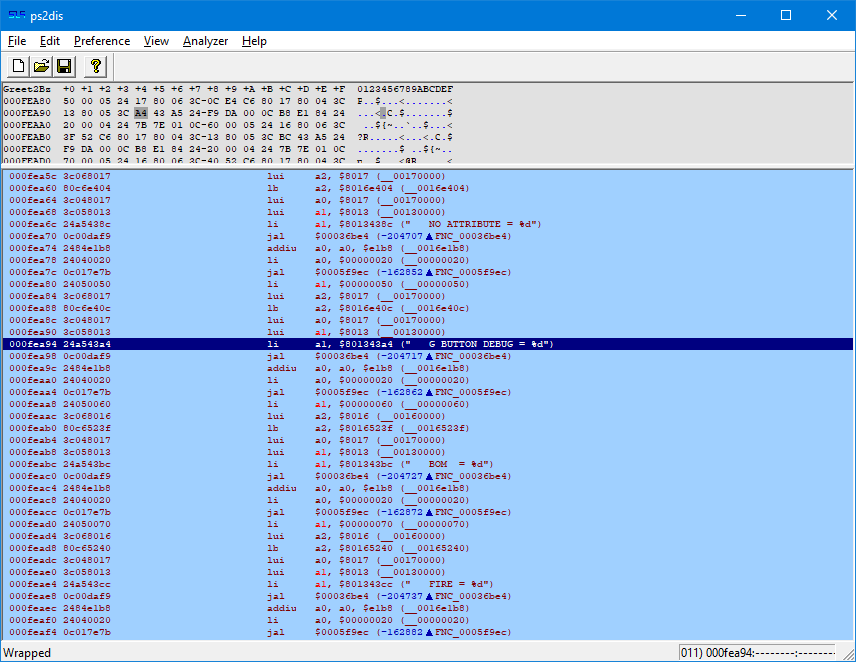Open the View menu
The height and width of the screenshot is (662, 856).
pos(156,41)
